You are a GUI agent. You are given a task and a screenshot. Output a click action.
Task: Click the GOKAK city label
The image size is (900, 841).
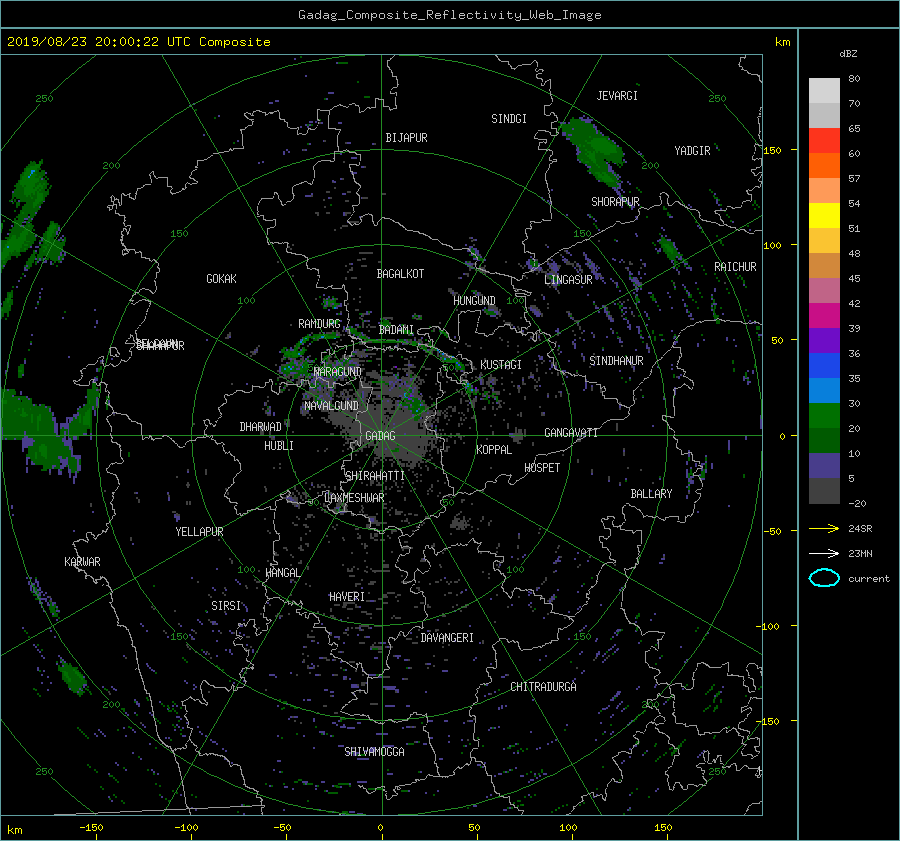(222, 279)
